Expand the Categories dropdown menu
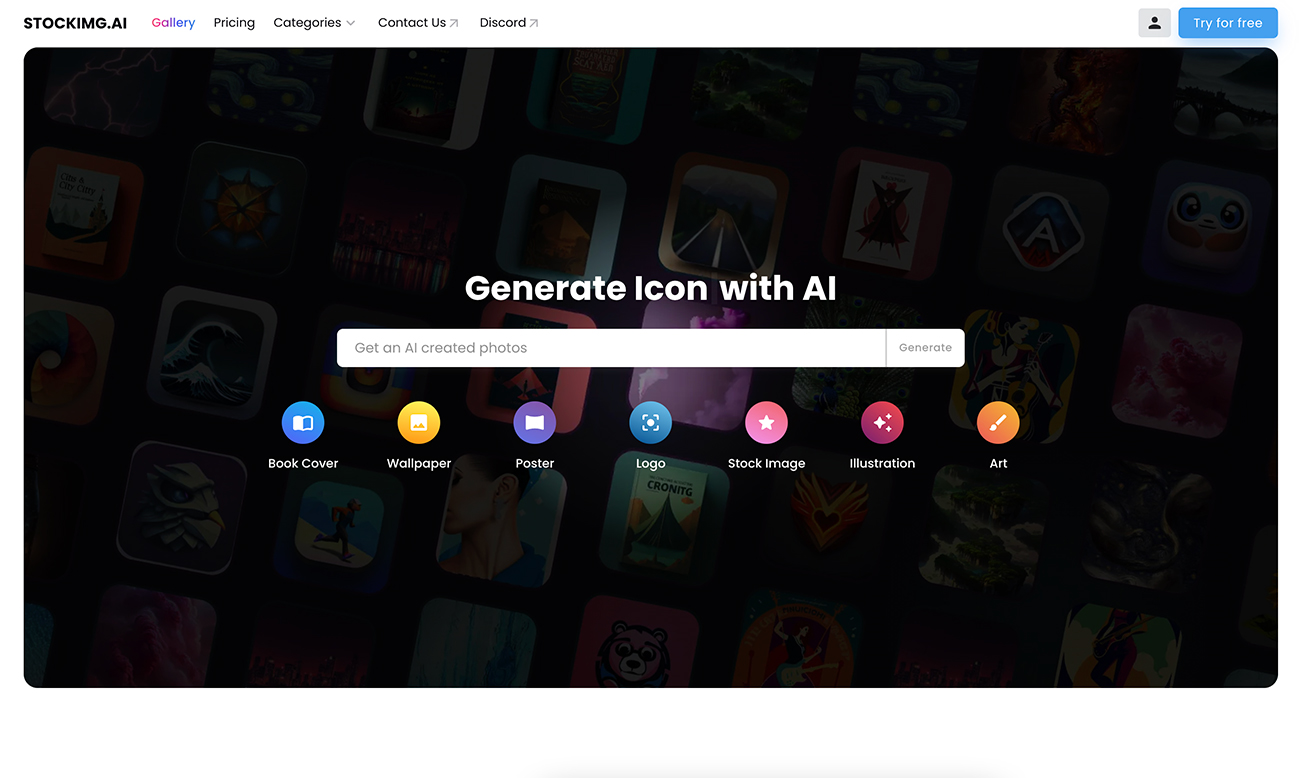This screenshot has height=778, width=1300. [314, 23]
